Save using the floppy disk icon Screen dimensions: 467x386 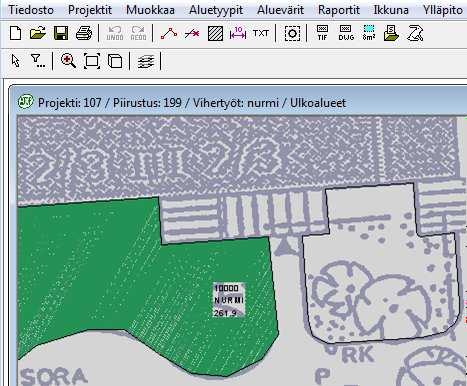click(x=61, y=33)
